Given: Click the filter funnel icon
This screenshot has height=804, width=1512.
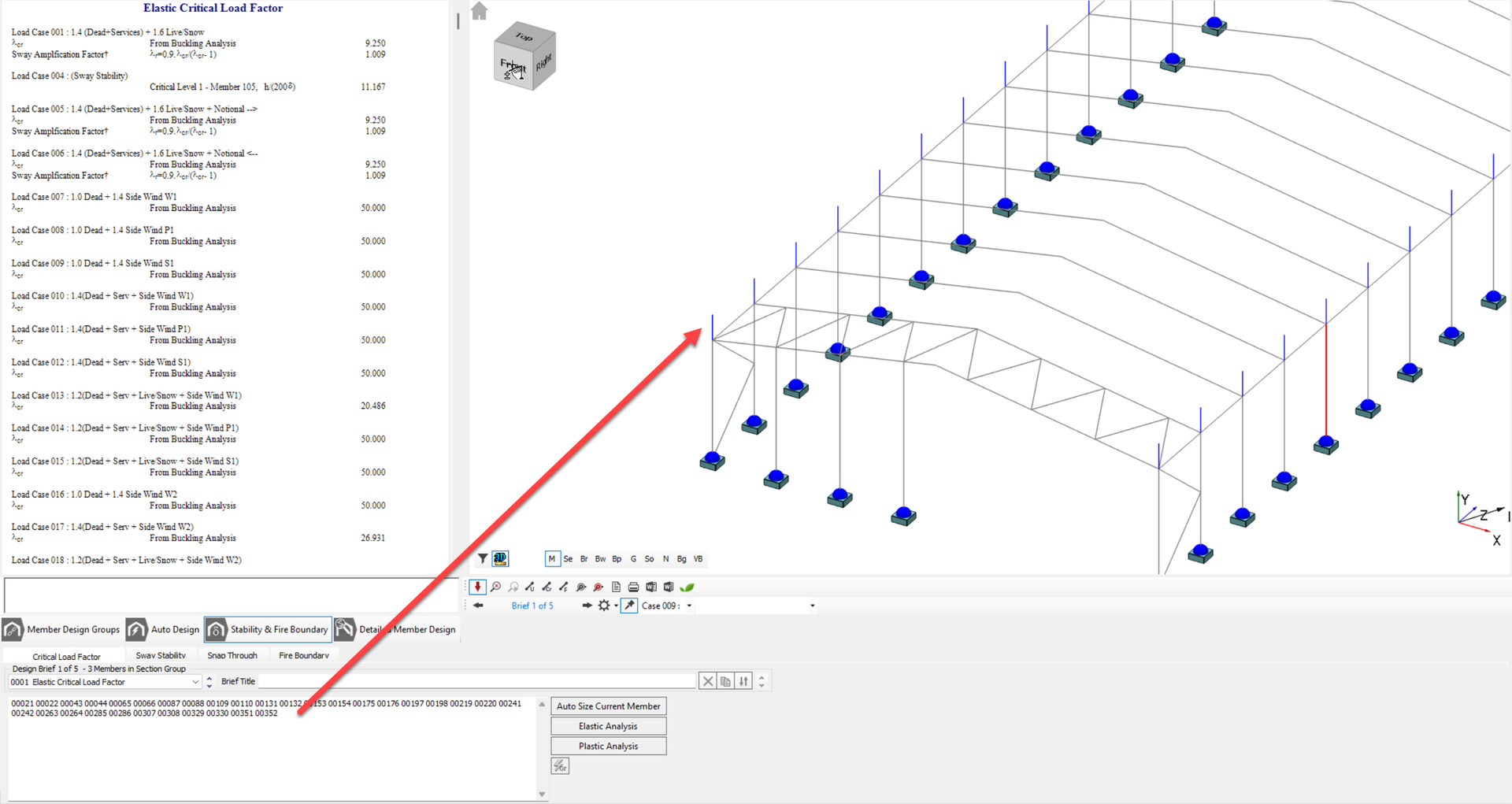Looking at the screenshot, I should tap(483, 559).
